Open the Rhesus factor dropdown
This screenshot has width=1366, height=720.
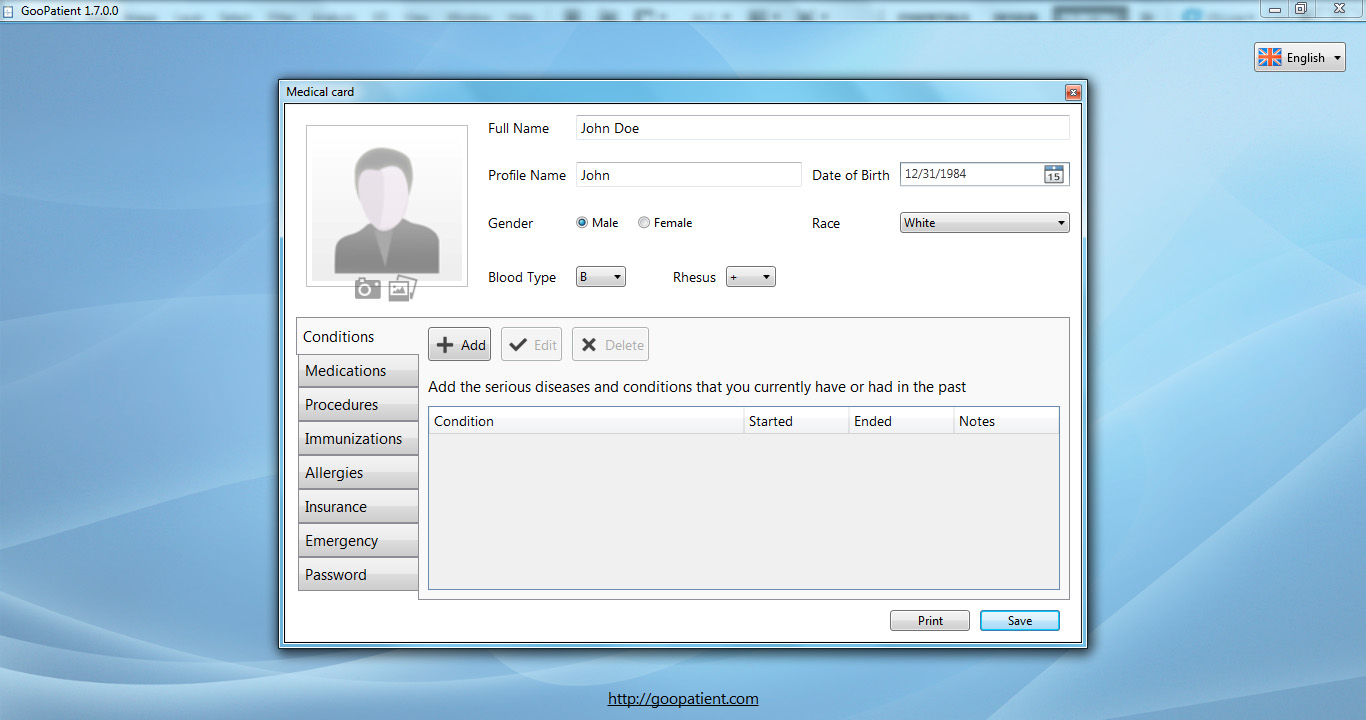pos(751,277)
